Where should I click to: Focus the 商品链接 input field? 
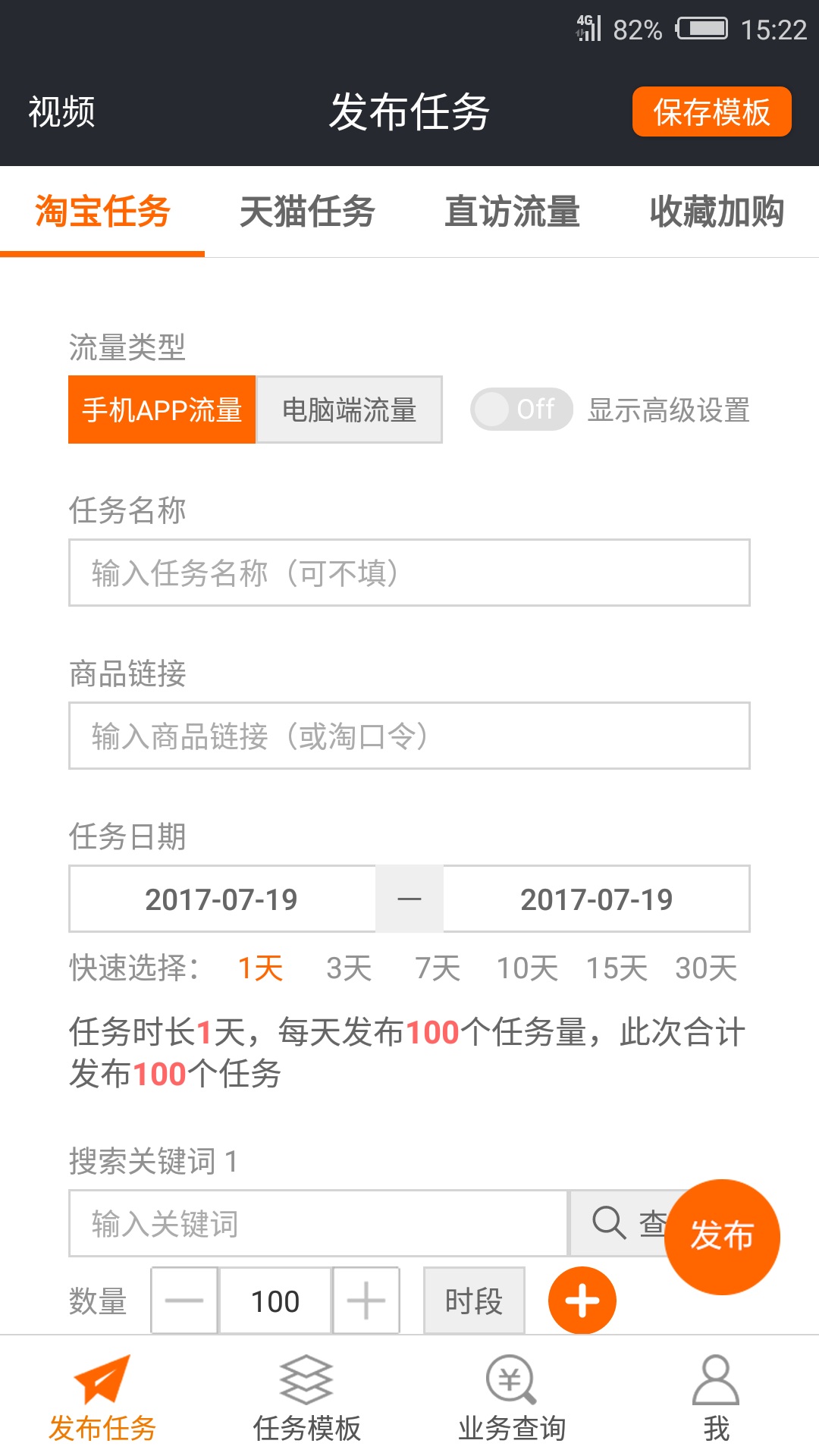[409, 736]
